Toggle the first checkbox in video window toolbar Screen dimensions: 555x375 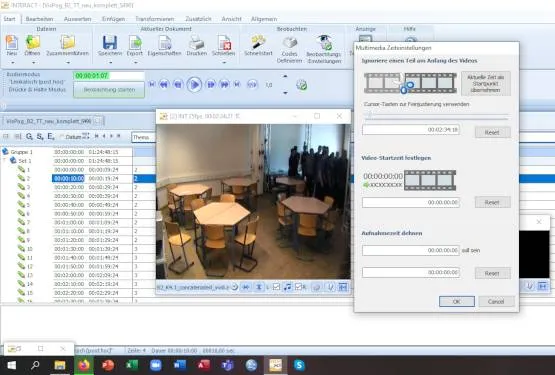tap(276, 287)
